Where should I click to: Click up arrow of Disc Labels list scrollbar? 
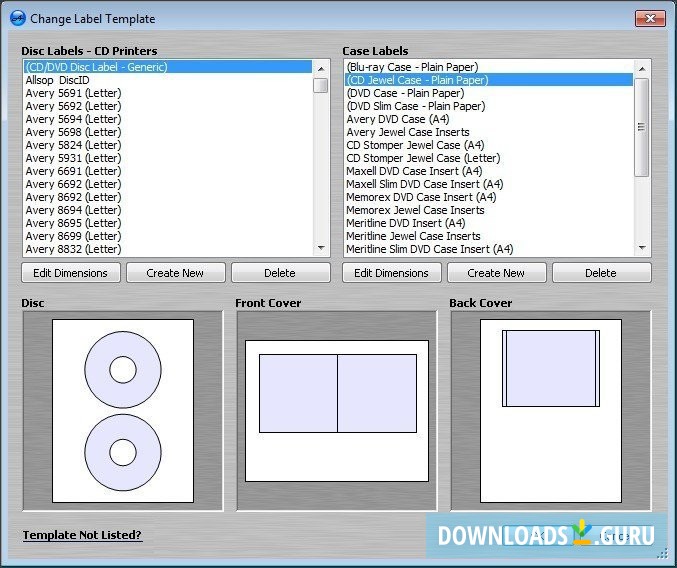[321, 69]
